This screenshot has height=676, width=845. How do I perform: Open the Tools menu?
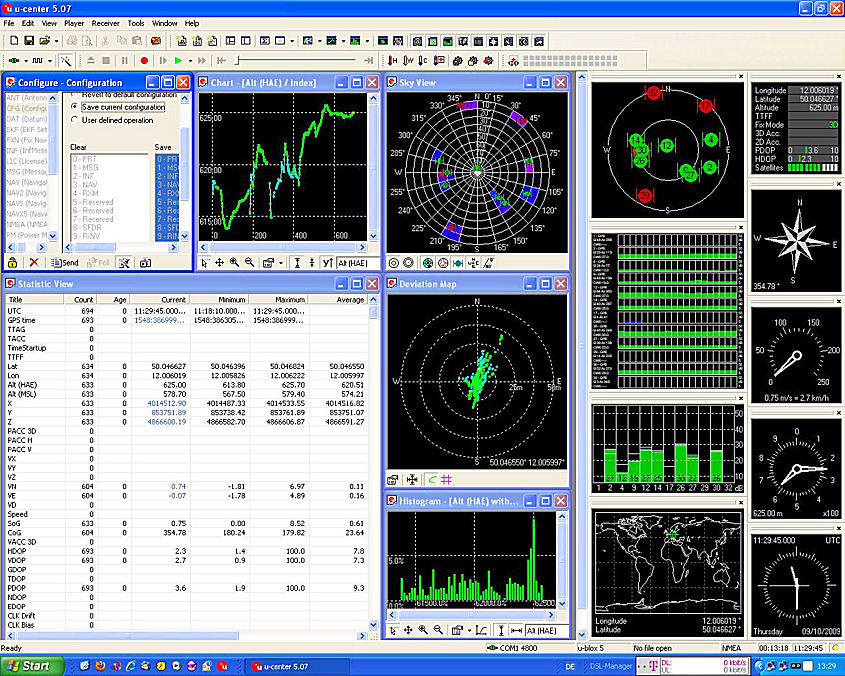click(x=136, y=23)
